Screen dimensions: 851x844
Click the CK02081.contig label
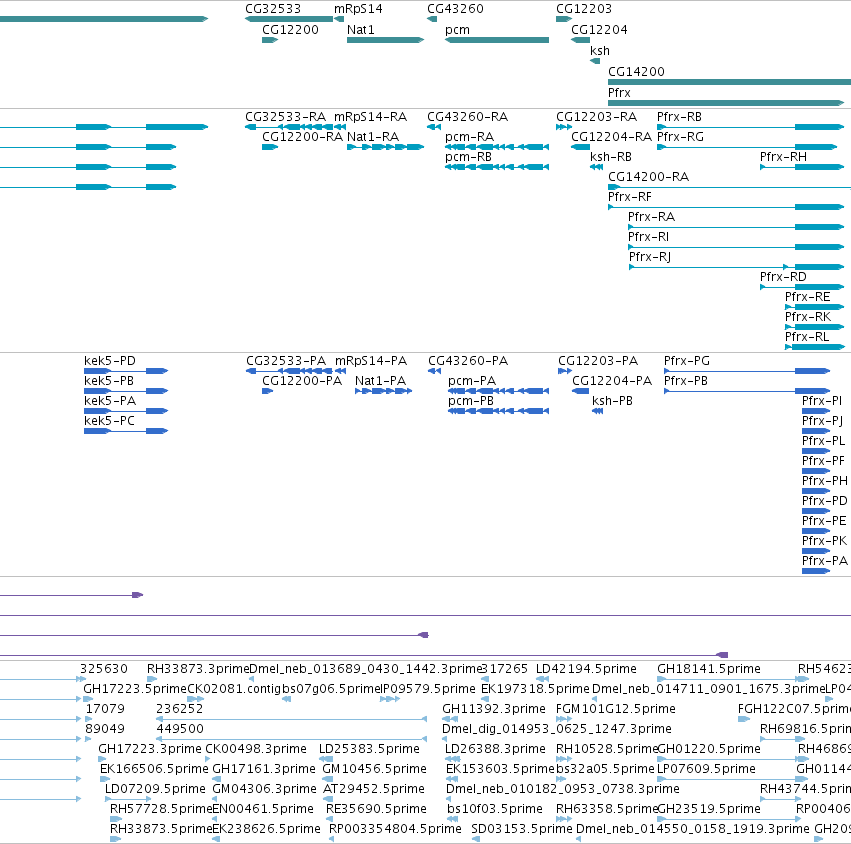point(234,689)
